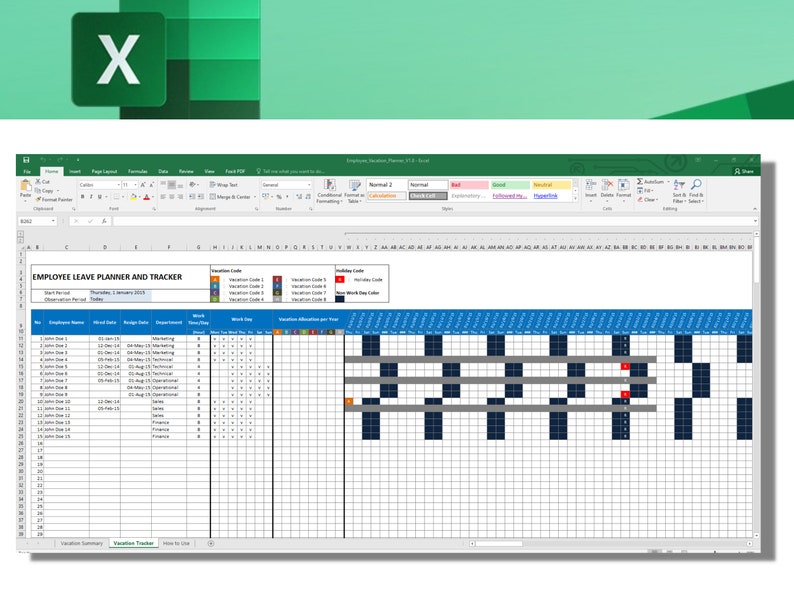
Task: Apply the Neutral cell style
Action: click(551, 185)
